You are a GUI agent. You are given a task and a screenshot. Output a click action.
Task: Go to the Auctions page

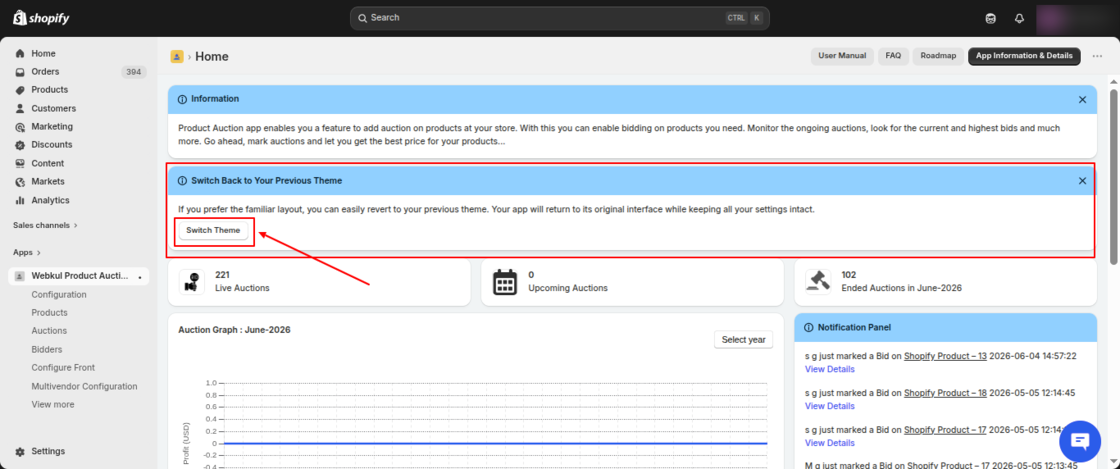click(x=49, y=331)
